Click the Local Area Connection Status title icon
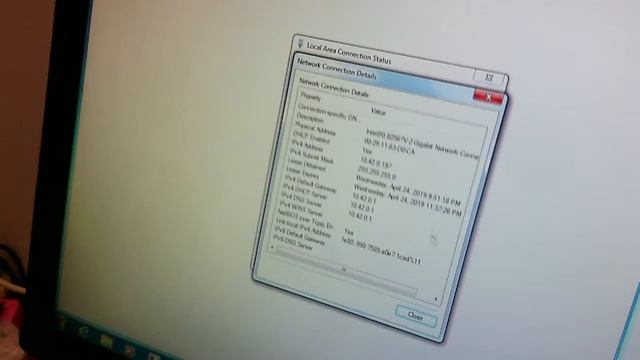This screenshot has width=640, height=360. click(300, 44)
